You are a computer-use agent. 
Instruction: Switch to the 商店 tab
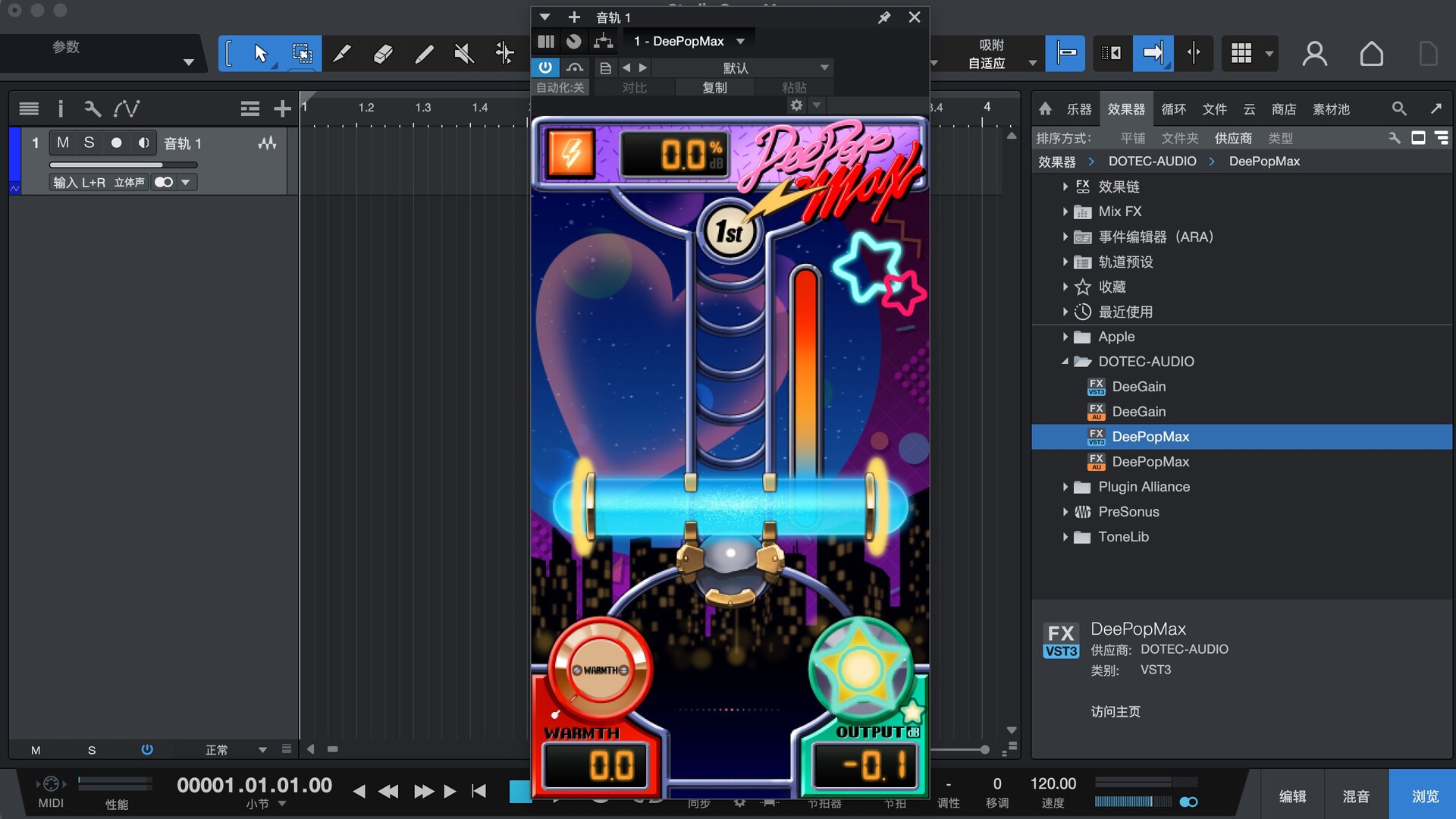click(x=1283, y=109)
